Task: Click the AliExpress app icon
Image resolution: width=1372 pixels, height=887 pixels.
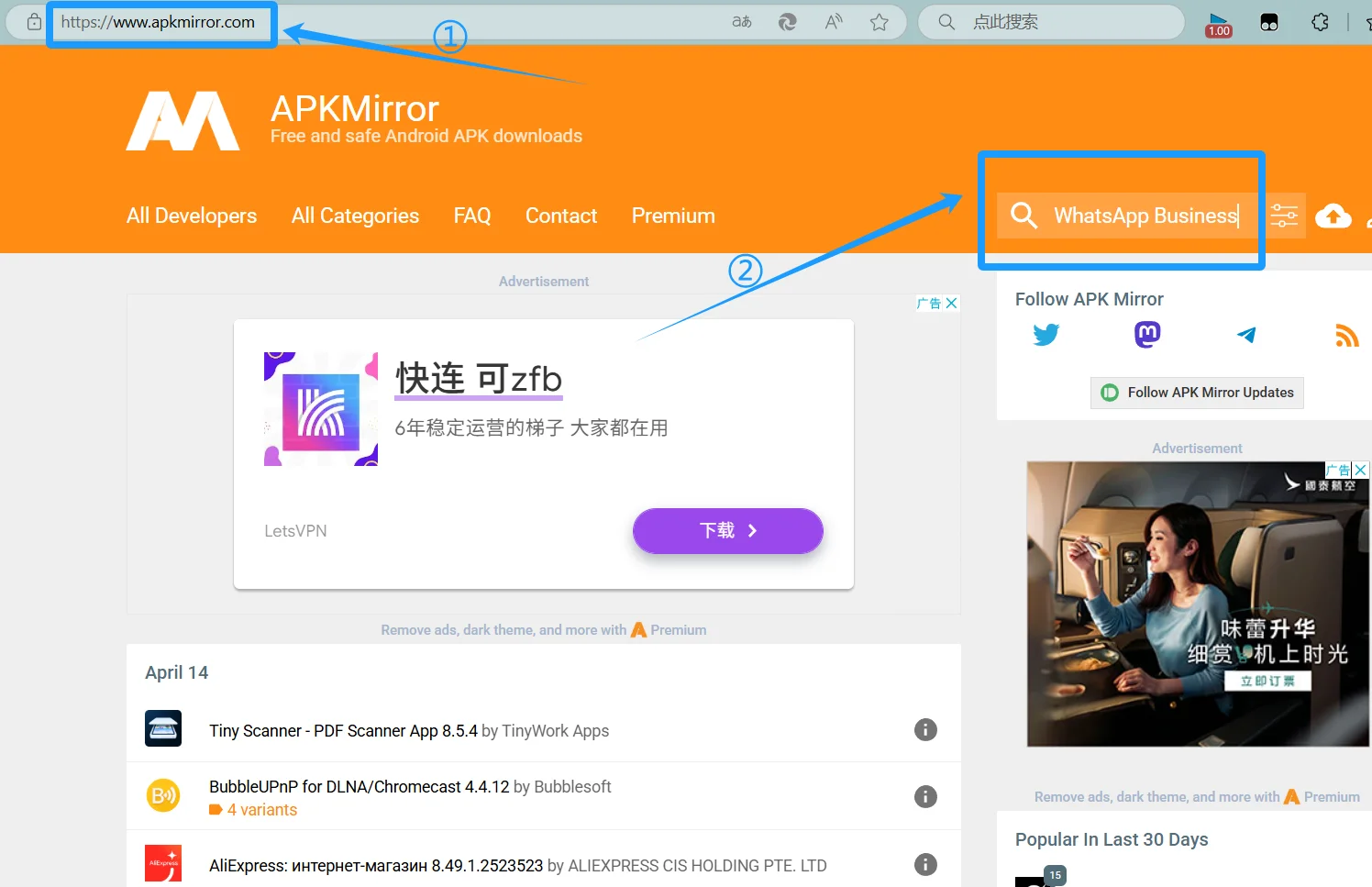Action: [163, 863]
